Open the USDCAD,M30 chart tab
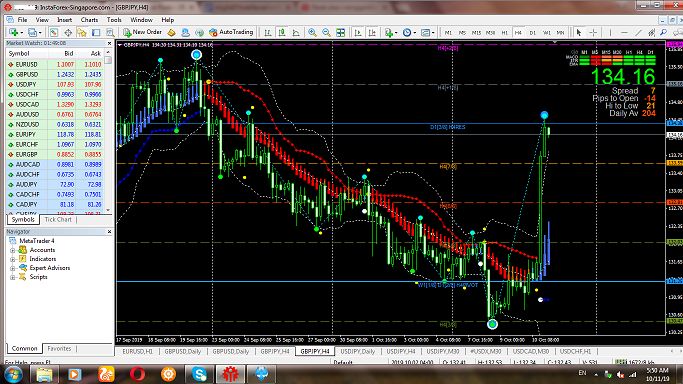 tap(531, 351)
